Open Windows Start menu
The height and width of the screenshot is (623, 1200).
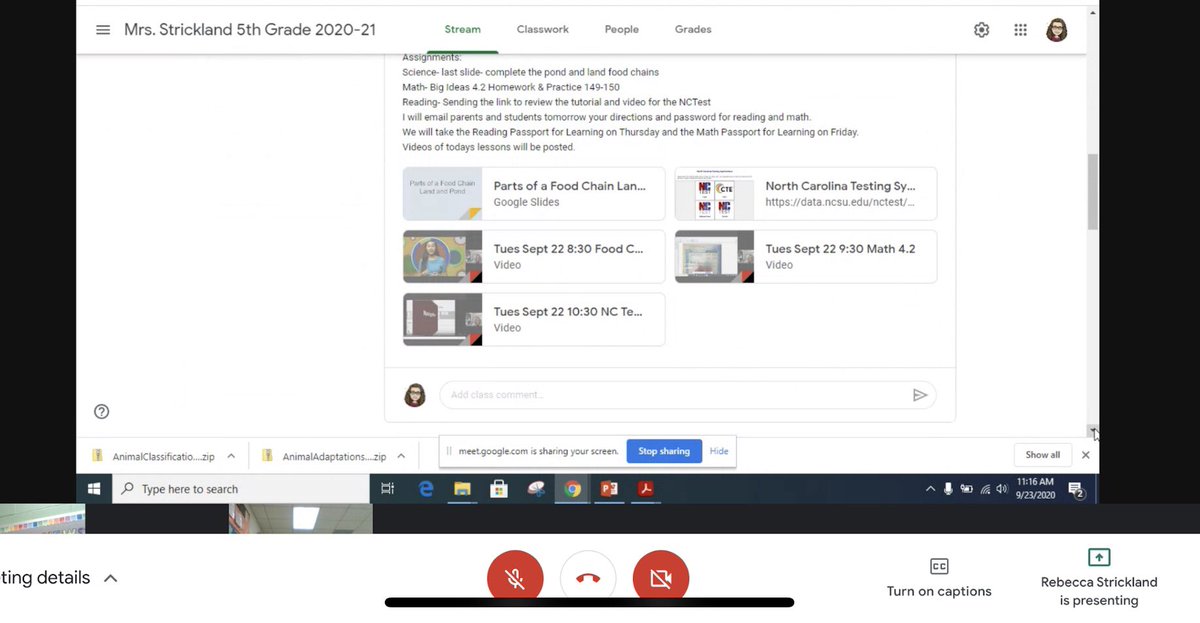[94, 489]
